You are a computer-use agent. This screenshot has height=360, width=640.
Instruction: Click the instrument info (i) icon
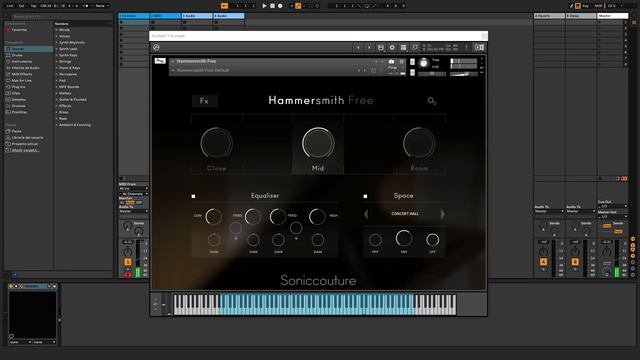(401, 62)
